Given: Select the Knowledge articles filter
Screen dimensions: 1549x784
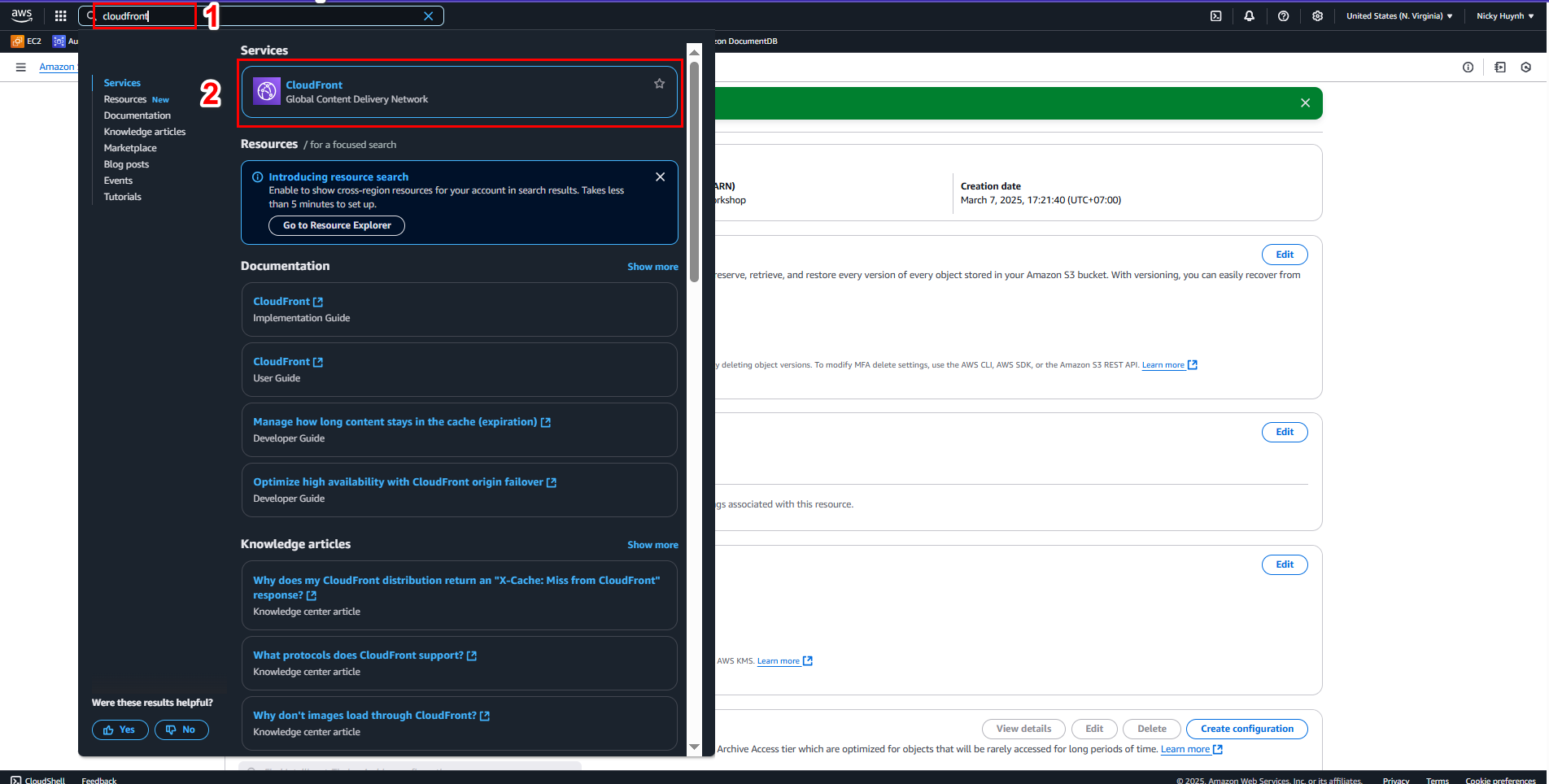Looking at the screenshot, I should [145, 132].
